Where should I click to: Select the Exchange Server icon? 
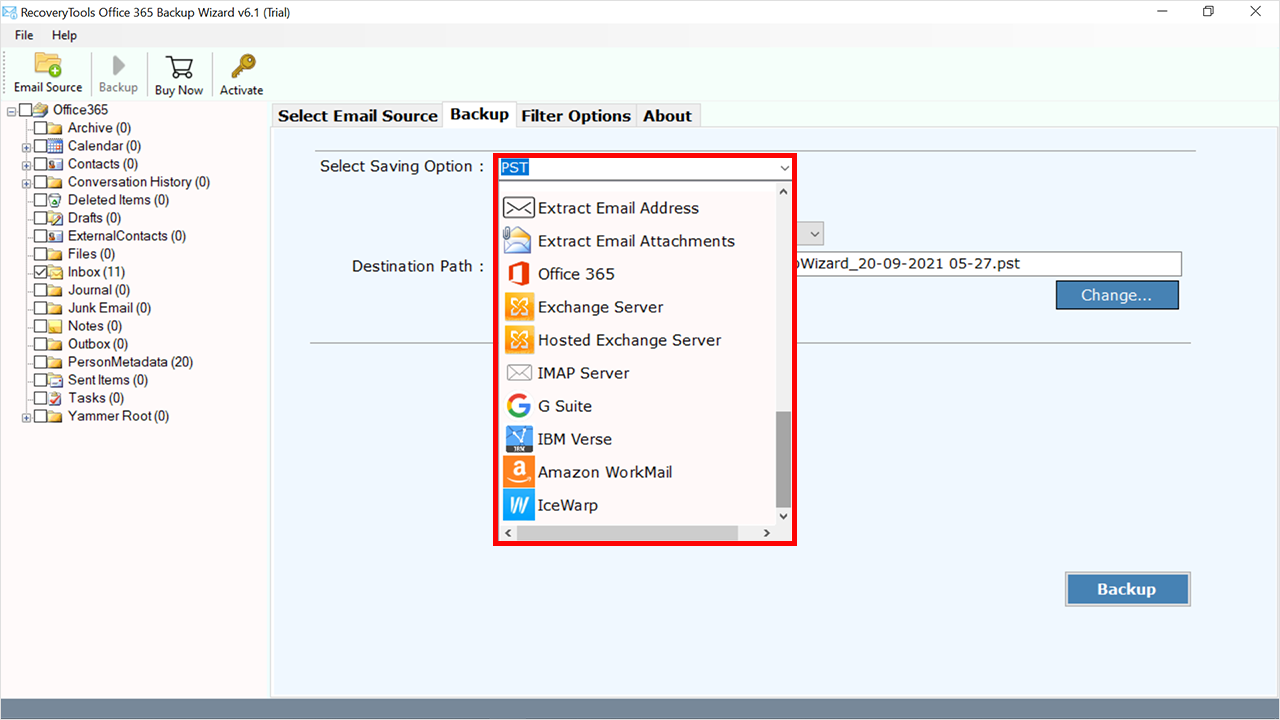click(519, 307)
